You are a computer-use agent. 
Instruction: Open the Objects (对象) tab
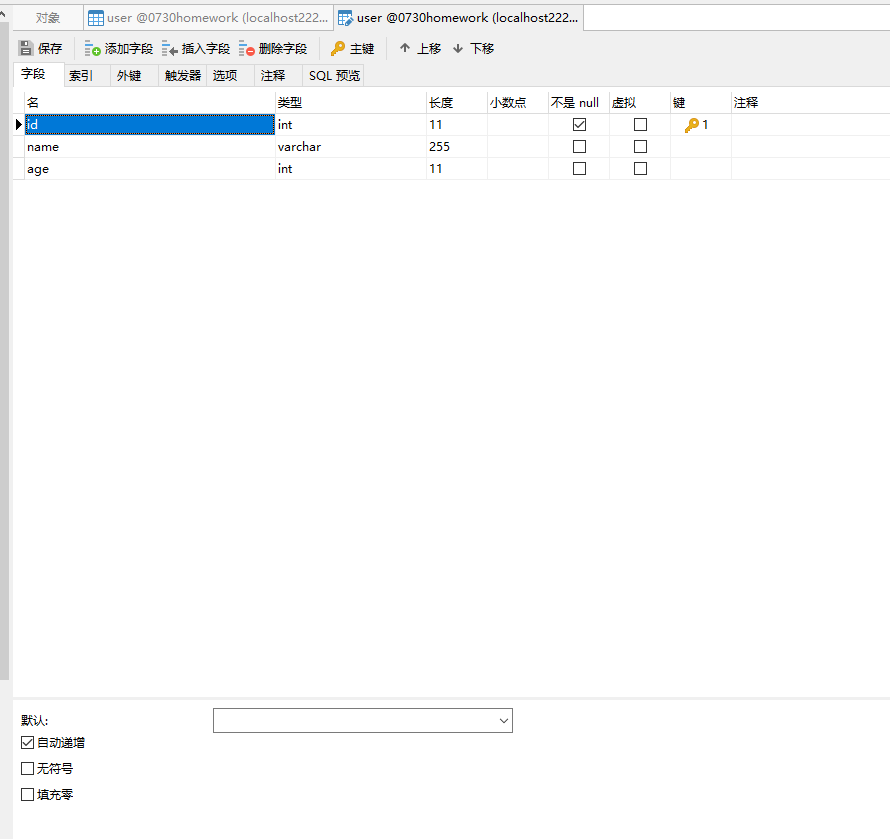(48, 18)
